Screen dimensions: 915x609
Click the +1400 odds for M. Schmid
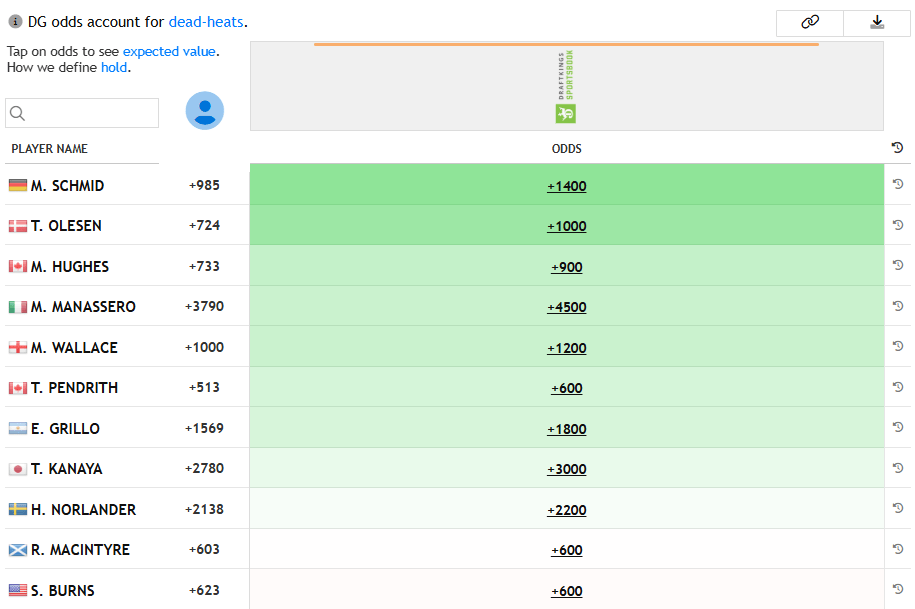click(566, 186)
